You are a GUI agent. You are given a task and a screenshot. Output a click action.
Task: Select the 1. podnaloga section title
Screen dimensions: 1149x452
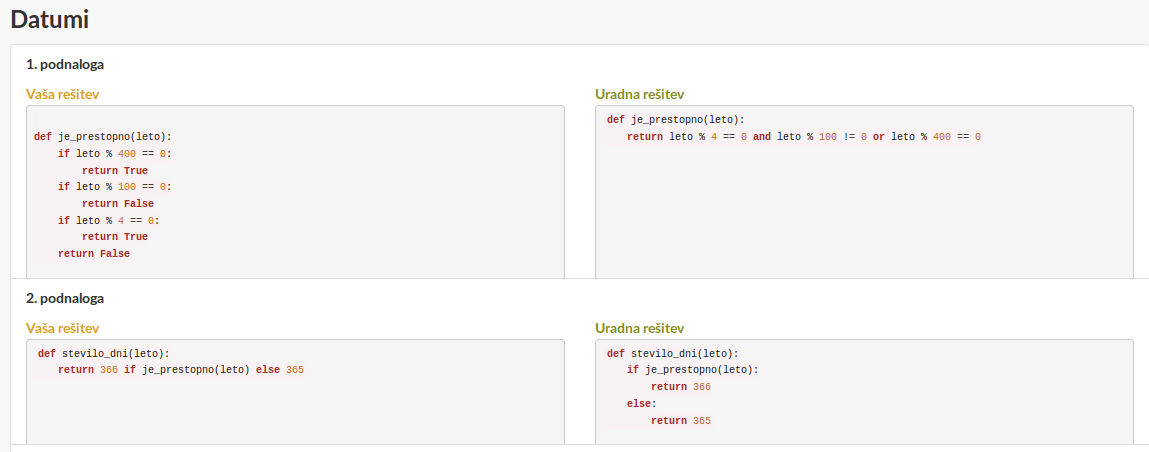pyautogui.click(x=65, y=64)
